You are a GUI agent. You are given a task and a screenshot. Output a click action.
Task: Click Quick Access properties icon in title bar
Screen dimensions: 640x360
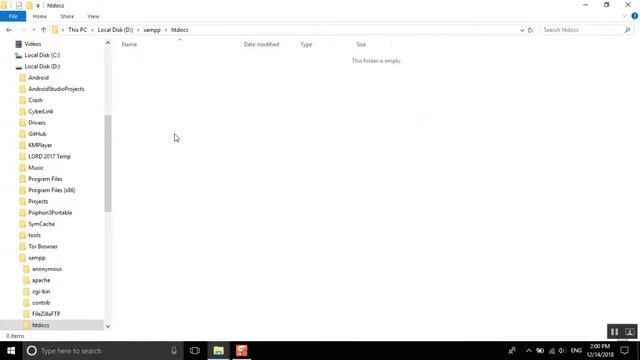coord(19,5)
